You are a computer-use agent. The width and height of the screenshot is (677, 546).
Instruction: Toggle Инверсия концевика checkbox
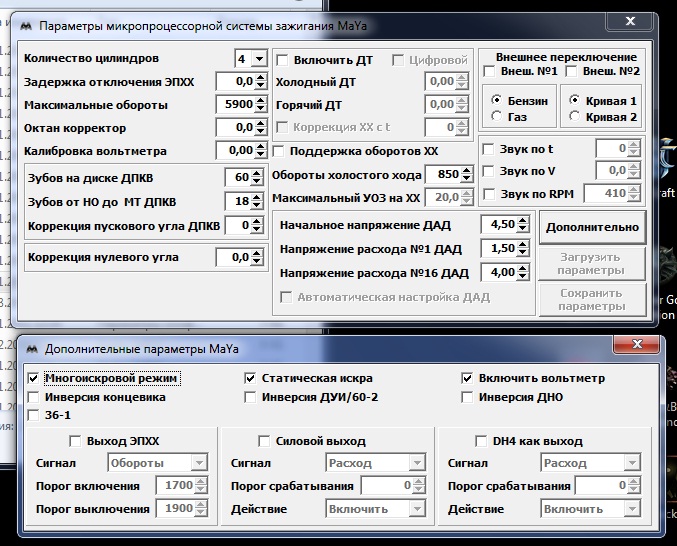point(33,397)
